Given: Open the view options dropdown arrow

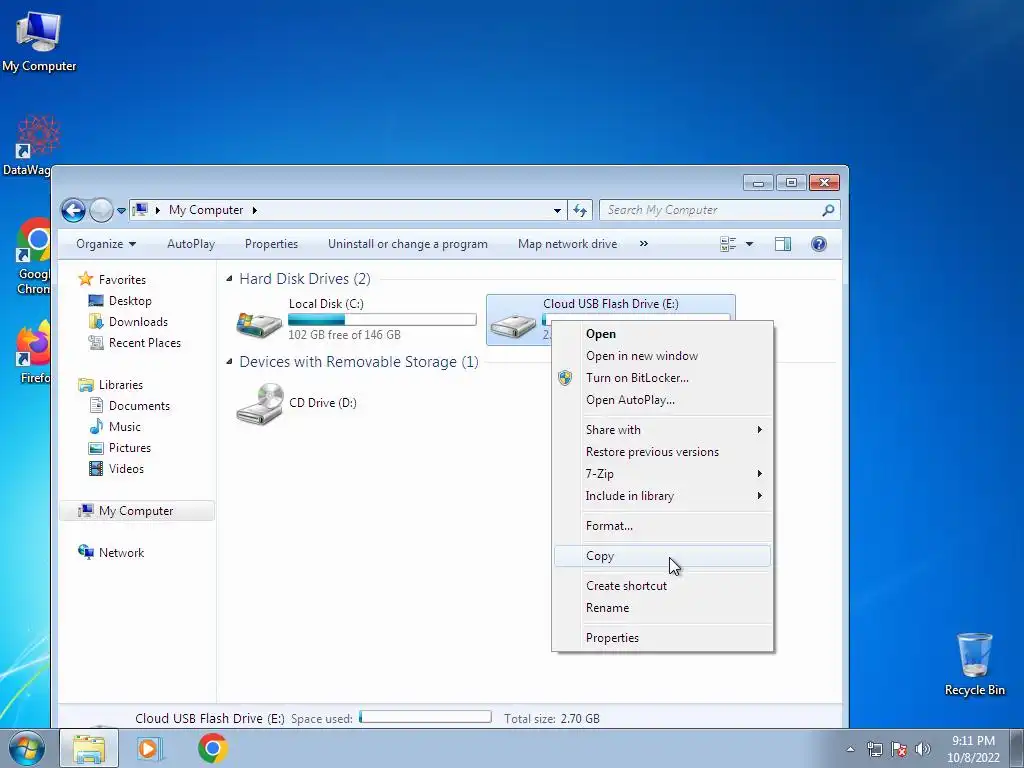Looking at the screenshot, I should tap(749, 244).
